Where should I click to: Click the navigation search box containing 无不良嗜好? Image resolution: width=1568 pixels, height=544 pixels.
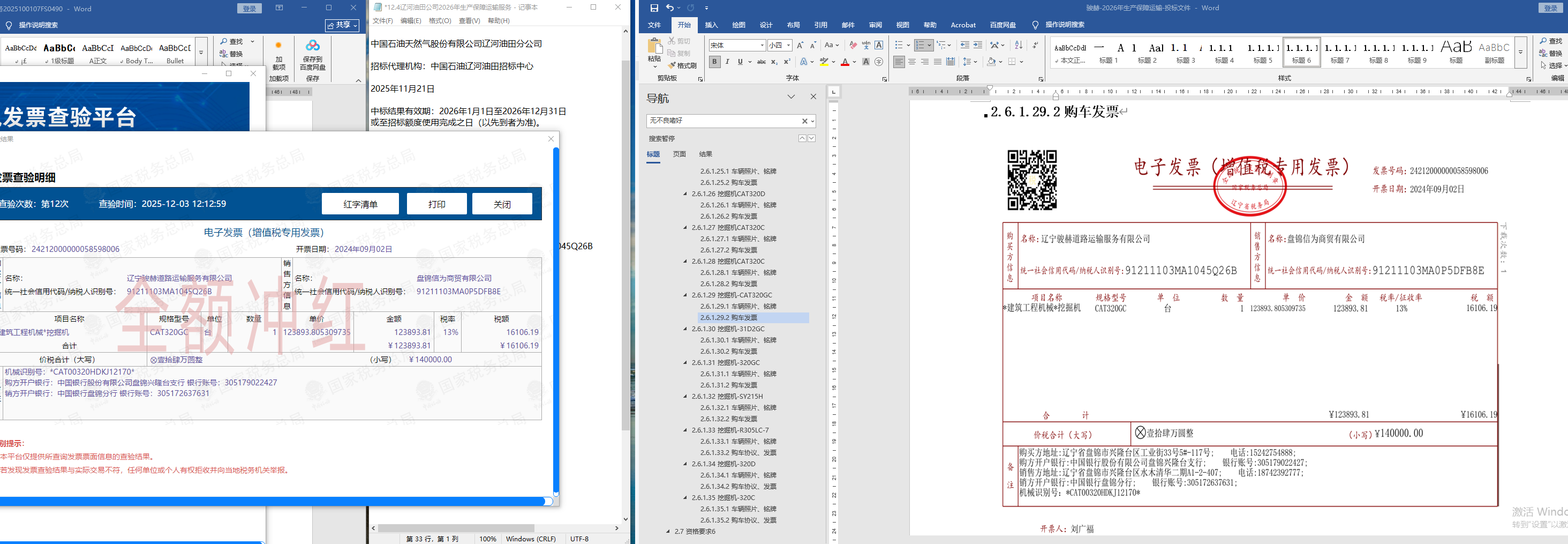[723, 121]
